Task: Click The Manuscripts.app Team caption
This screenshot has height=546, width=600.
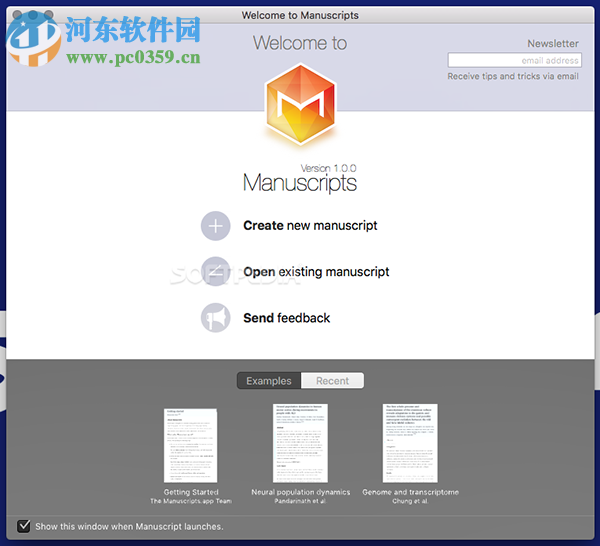Action: point(191,501)
